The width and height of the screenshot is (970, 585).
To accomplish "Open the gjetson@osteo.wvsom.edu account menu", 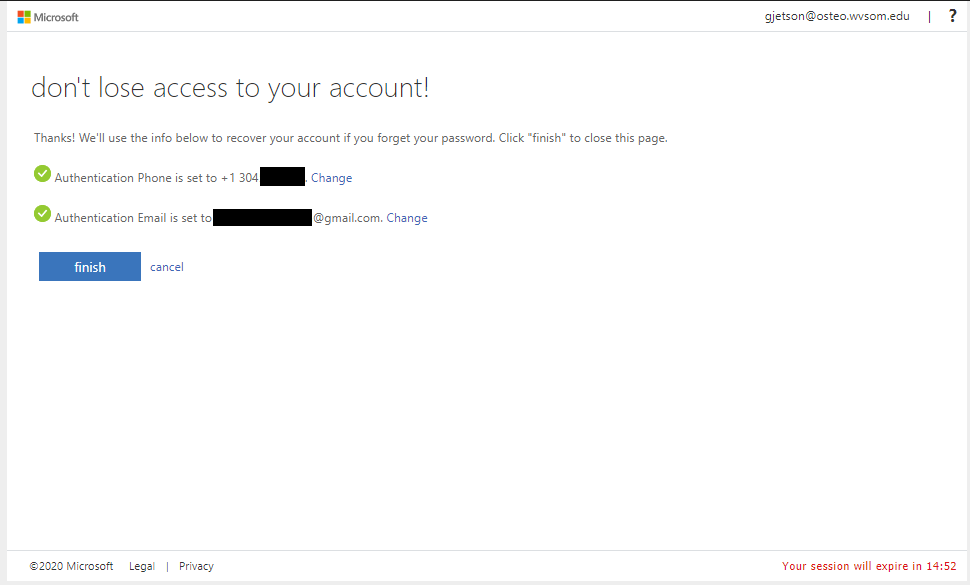I will 837,17.
